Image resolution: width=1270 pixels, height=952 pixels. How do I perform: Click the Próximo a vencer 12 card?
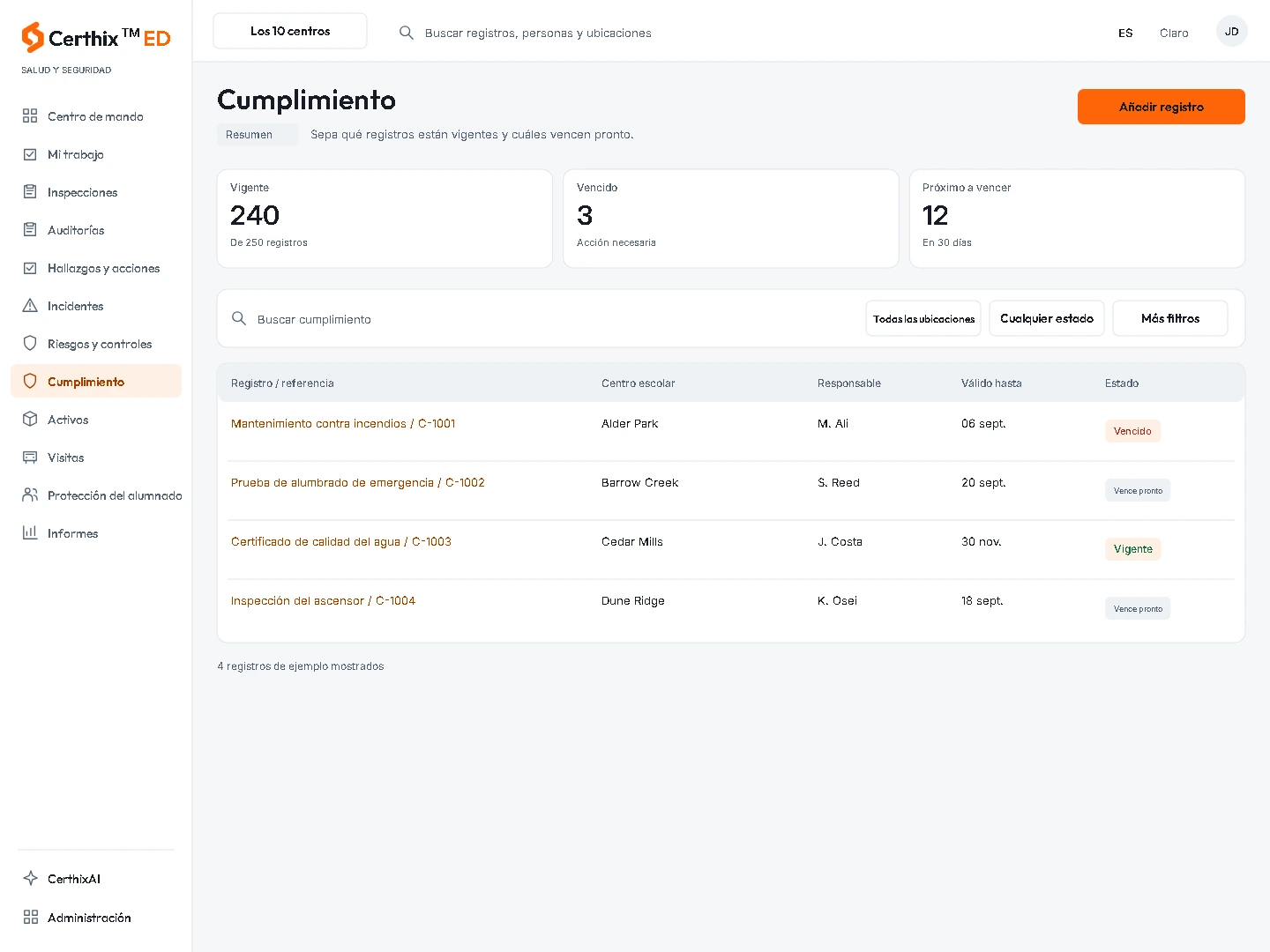1077,219
